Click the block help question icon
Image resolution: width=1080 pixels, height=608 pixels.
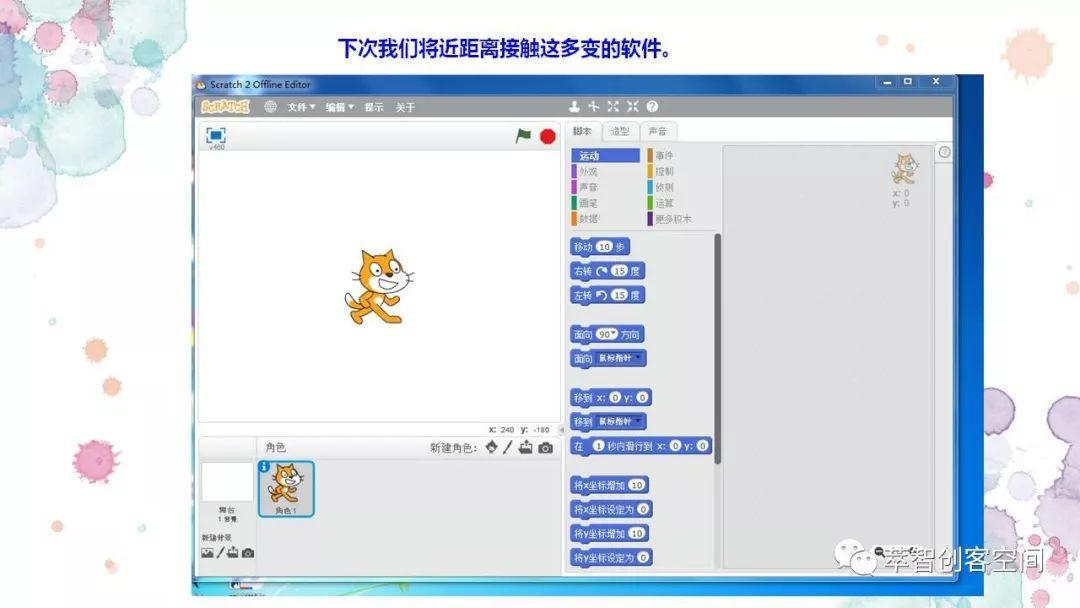652,106
